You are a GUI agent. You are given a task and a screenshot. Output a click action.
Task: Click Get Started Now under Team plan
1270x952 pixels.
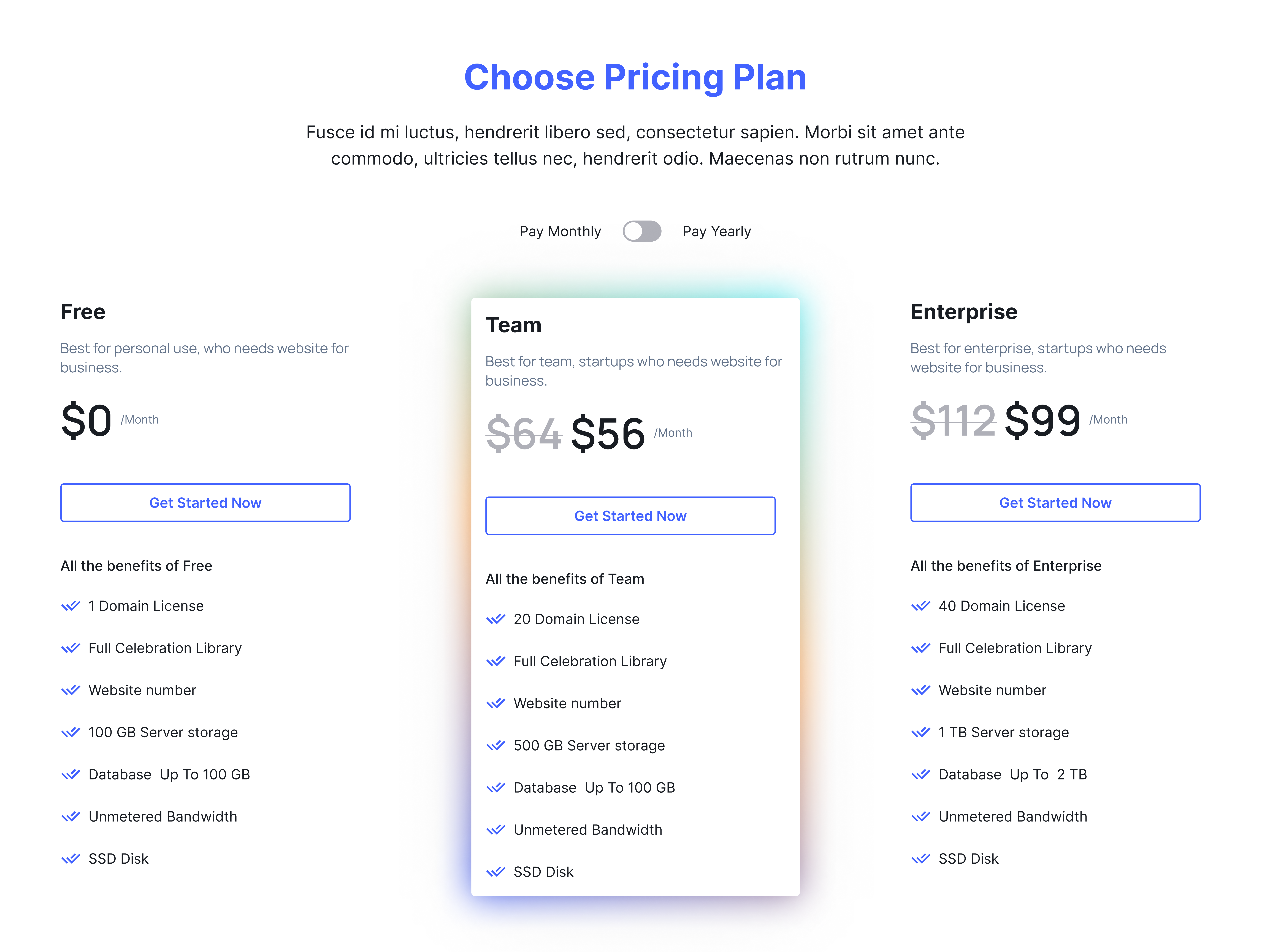pos(630,516)
